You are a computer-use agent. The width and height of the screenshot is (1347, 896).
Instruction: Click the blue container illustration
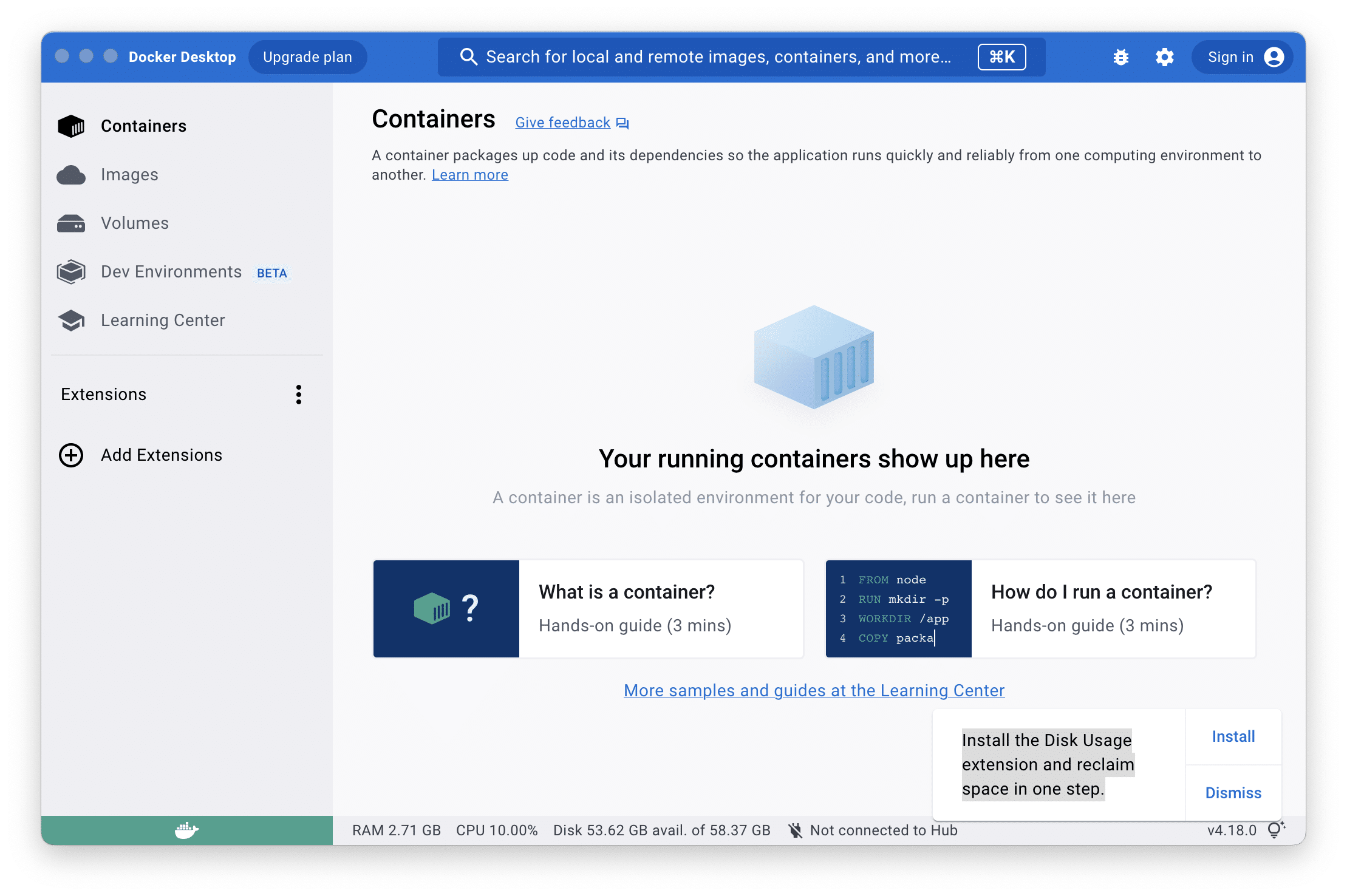click(x=814, y=358)
